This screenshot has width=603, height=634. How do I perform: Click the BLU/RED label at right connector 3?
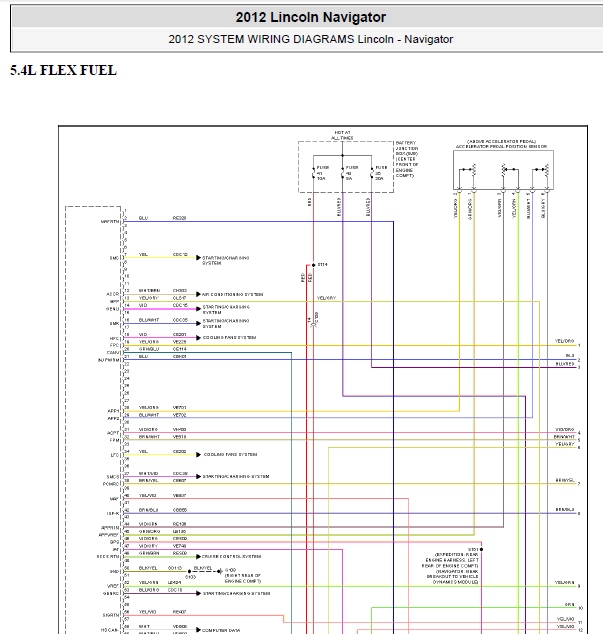tap(565, 364)
